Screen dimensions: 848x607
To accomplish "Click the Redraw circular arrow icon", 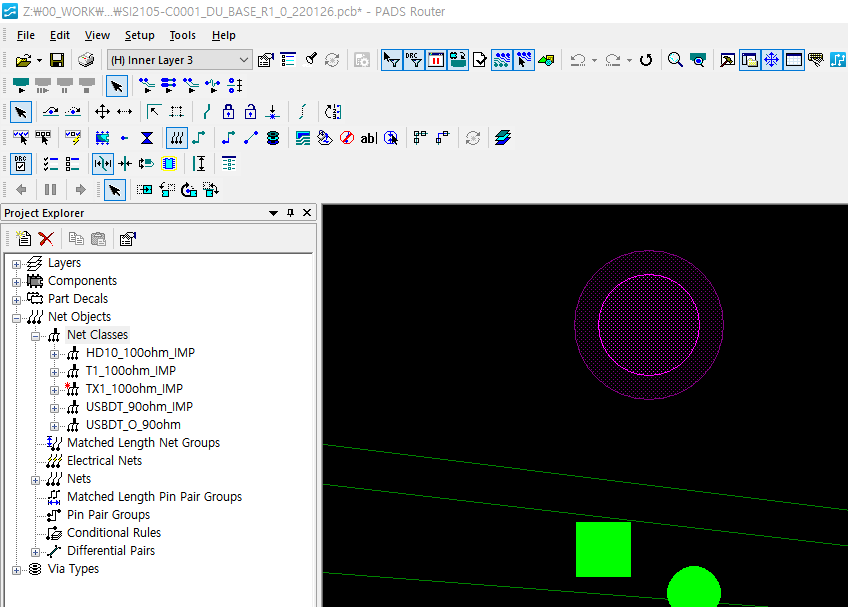I will coord(646,60).
